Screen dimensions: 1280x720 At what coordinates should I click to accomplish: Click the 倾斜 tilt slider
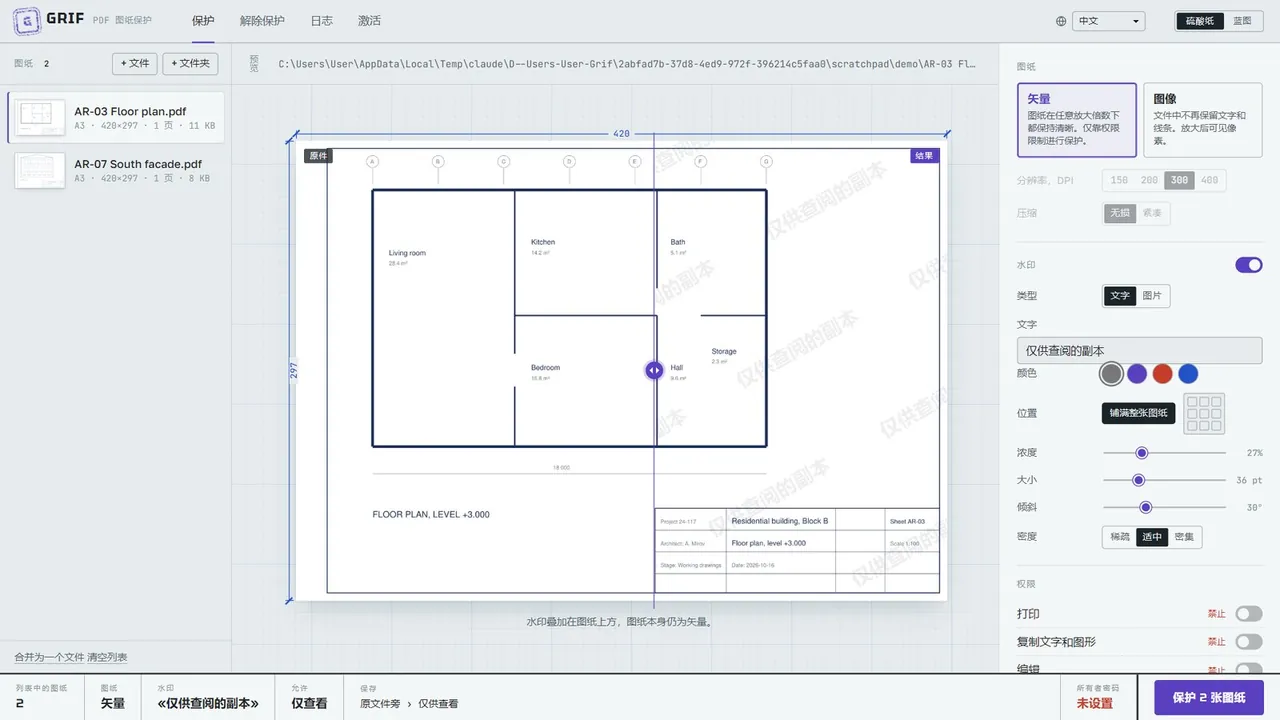tap(1164, 507)
